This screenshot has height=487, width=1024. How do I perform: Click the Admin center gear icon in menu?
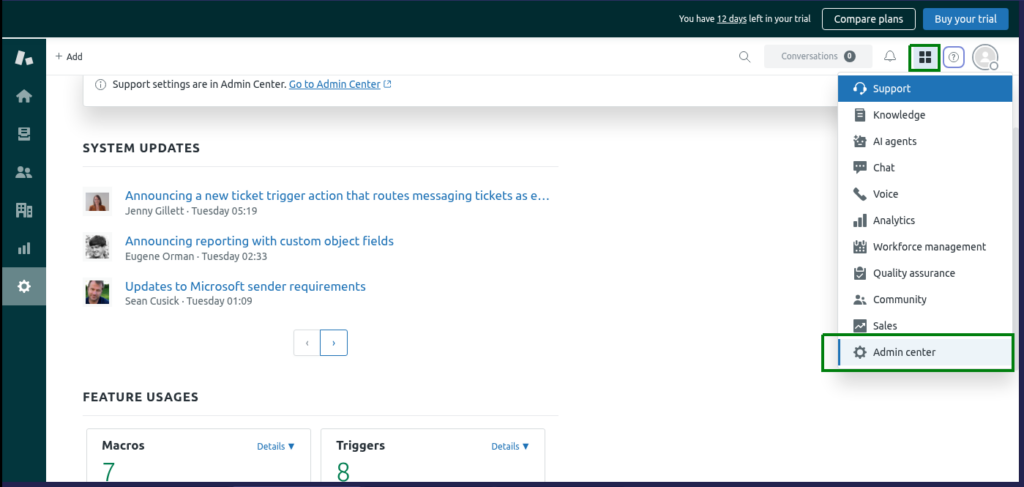pos(860,353)
